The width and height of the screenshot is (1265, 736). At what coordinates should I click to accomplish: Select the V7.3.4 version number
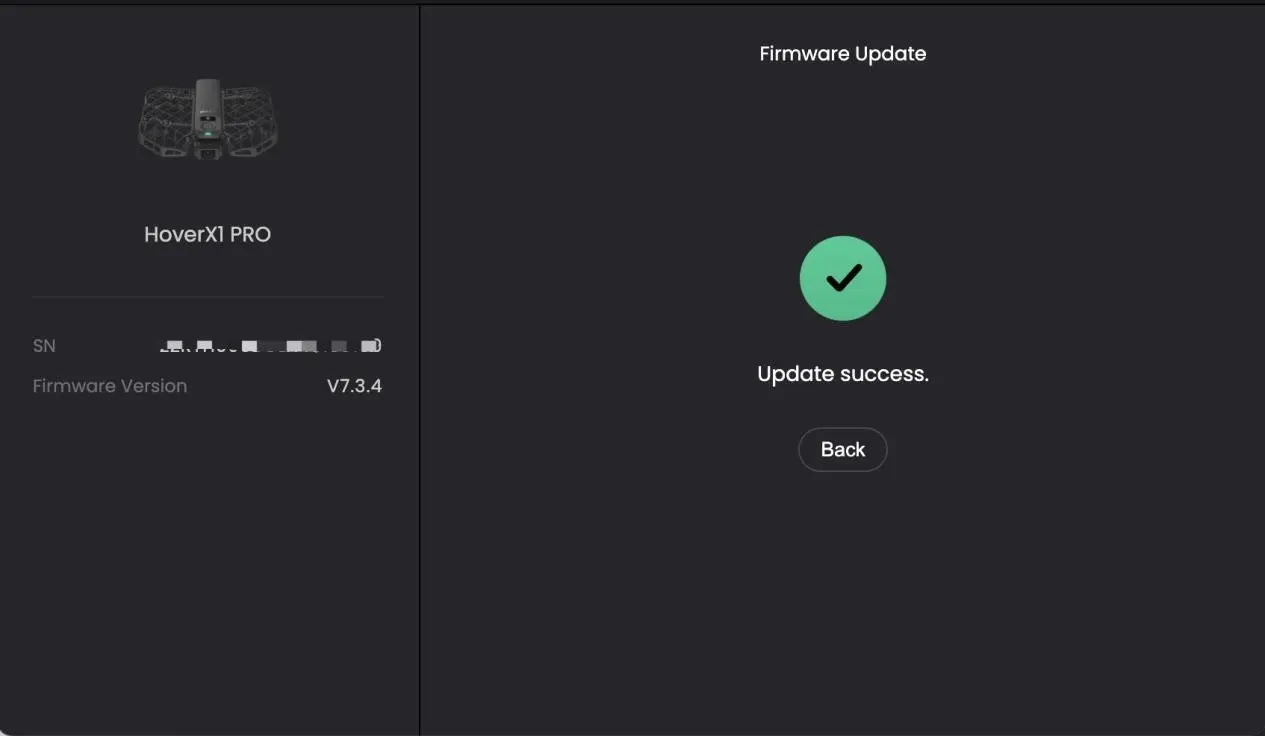tap(354, 386)
